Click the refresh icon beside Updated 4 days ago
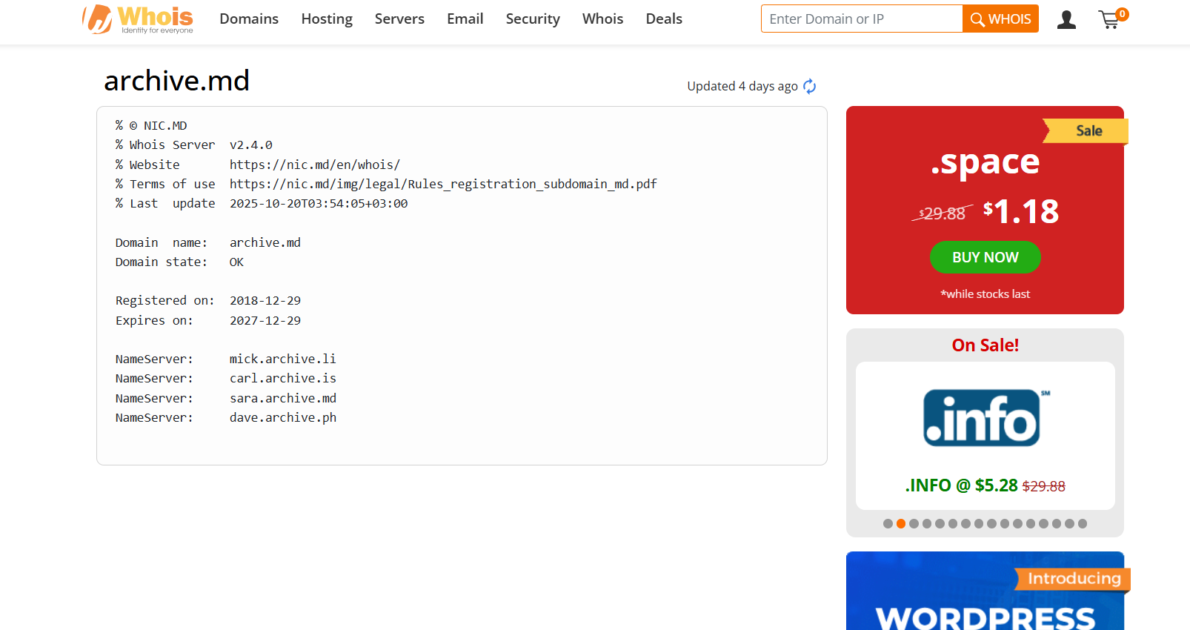Image resolution: width=1190 pixels, height=630 pixels. point(810,87)
